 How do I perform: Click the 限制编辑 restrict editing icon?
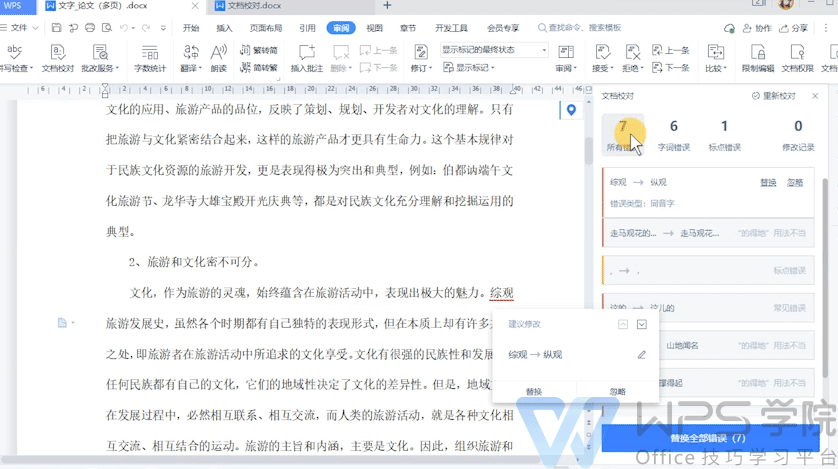(x=757, y=56)
